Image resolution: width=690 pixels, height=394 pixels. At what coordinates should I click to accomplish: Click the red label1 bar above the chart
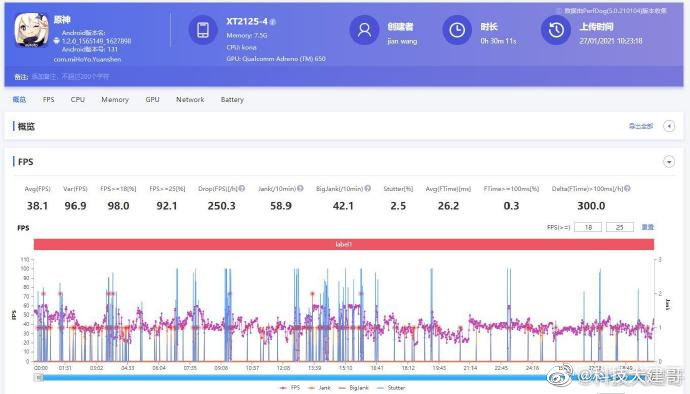(x=344, y=244)
